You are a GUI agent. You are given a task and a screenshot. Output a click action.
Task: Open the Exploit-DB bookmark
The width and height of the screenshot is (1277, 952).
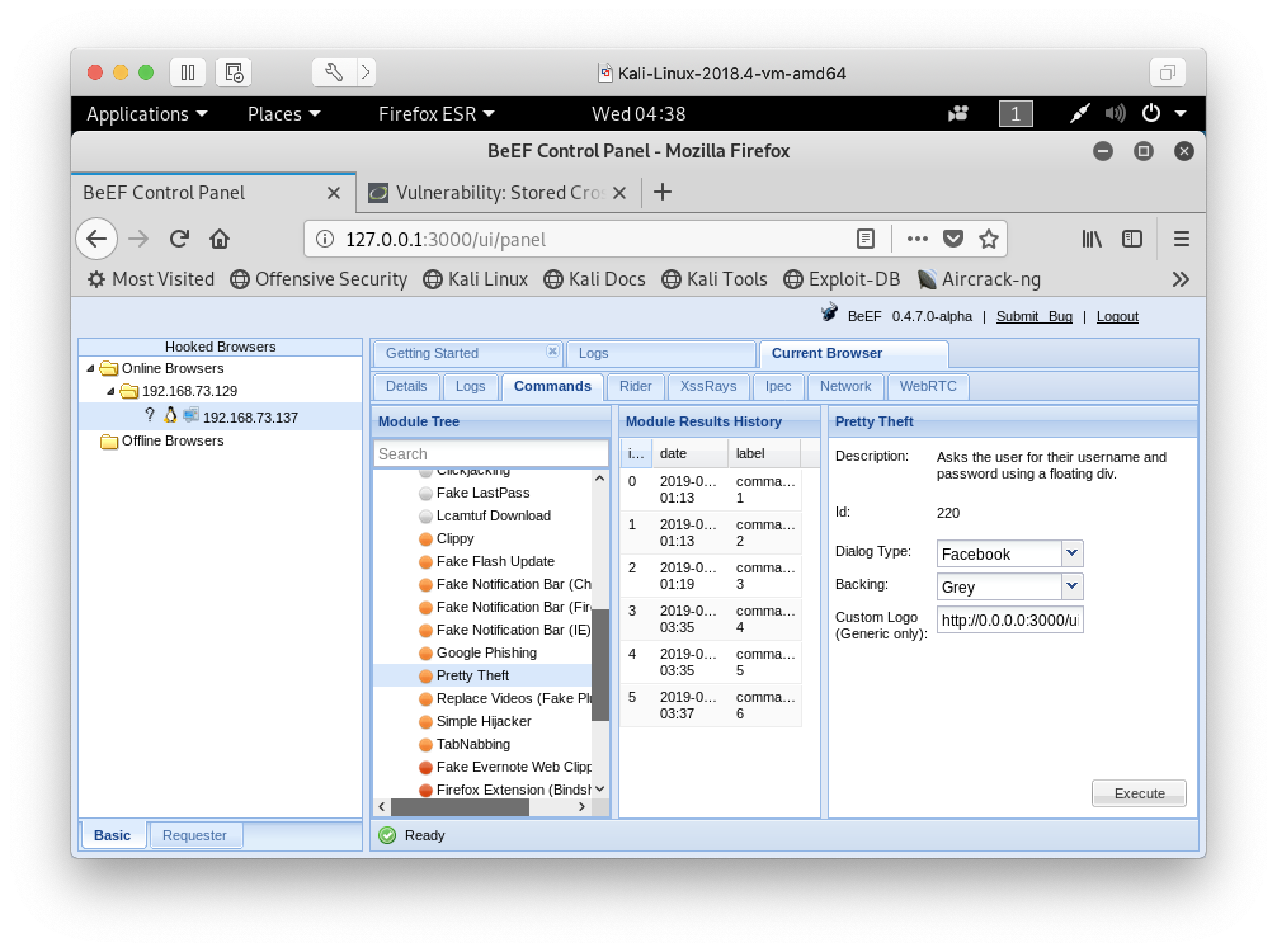[x=842, y=279]
